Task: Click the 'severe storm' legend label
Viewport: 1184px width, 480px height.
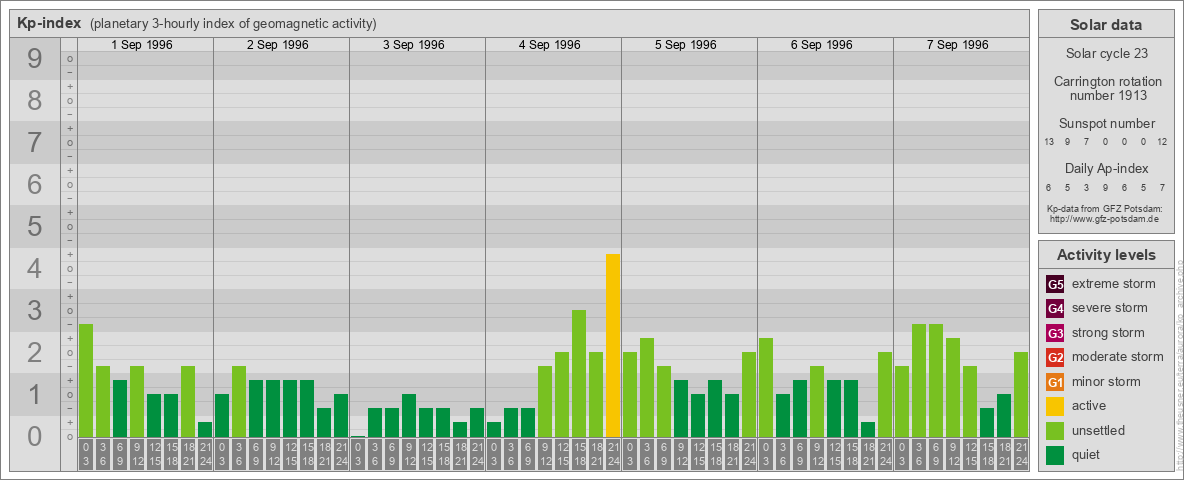Action: tap(1110, 308)
